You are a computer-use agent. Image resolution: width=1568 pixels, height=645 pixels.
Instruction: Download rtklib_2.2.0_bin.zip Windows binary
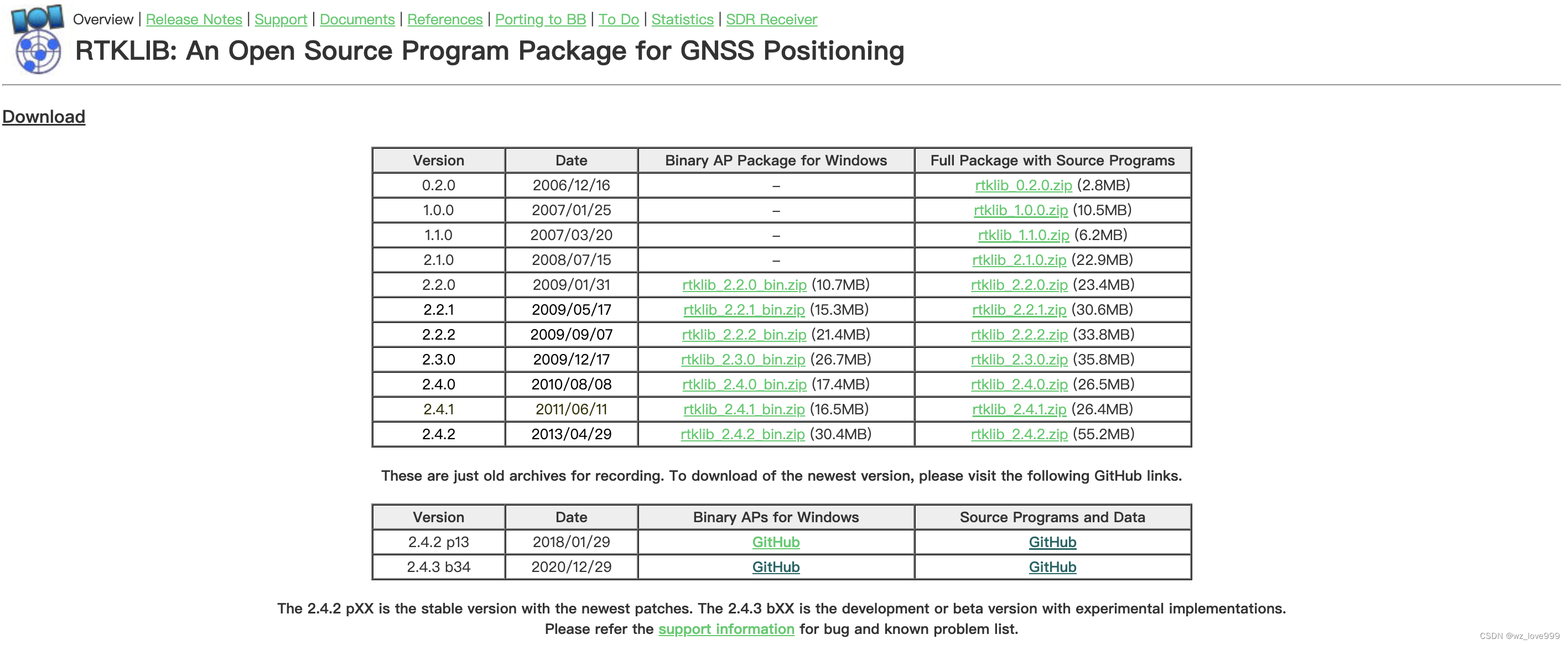pyautogui.click(x=744, y=285)
